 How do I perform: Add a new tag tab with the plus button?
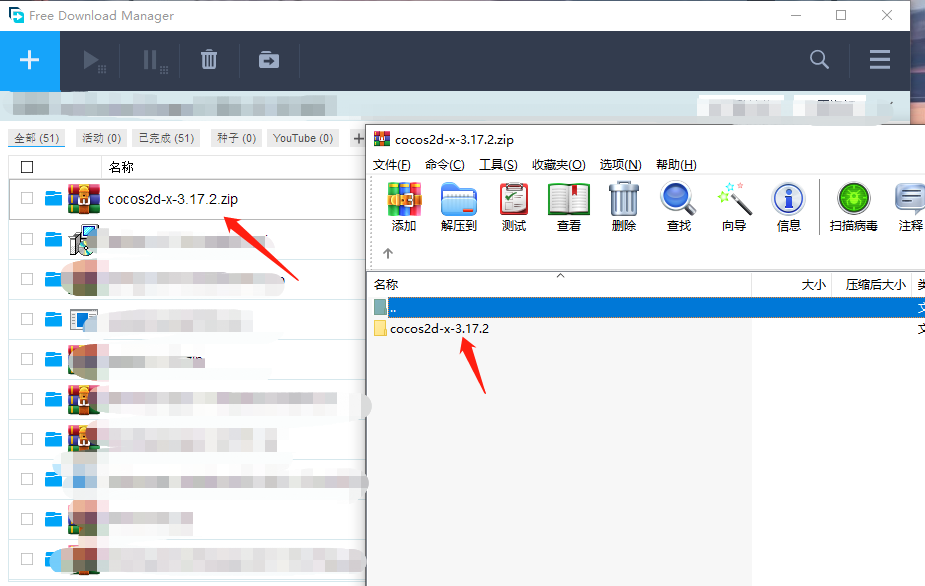(x=358, y=139)
